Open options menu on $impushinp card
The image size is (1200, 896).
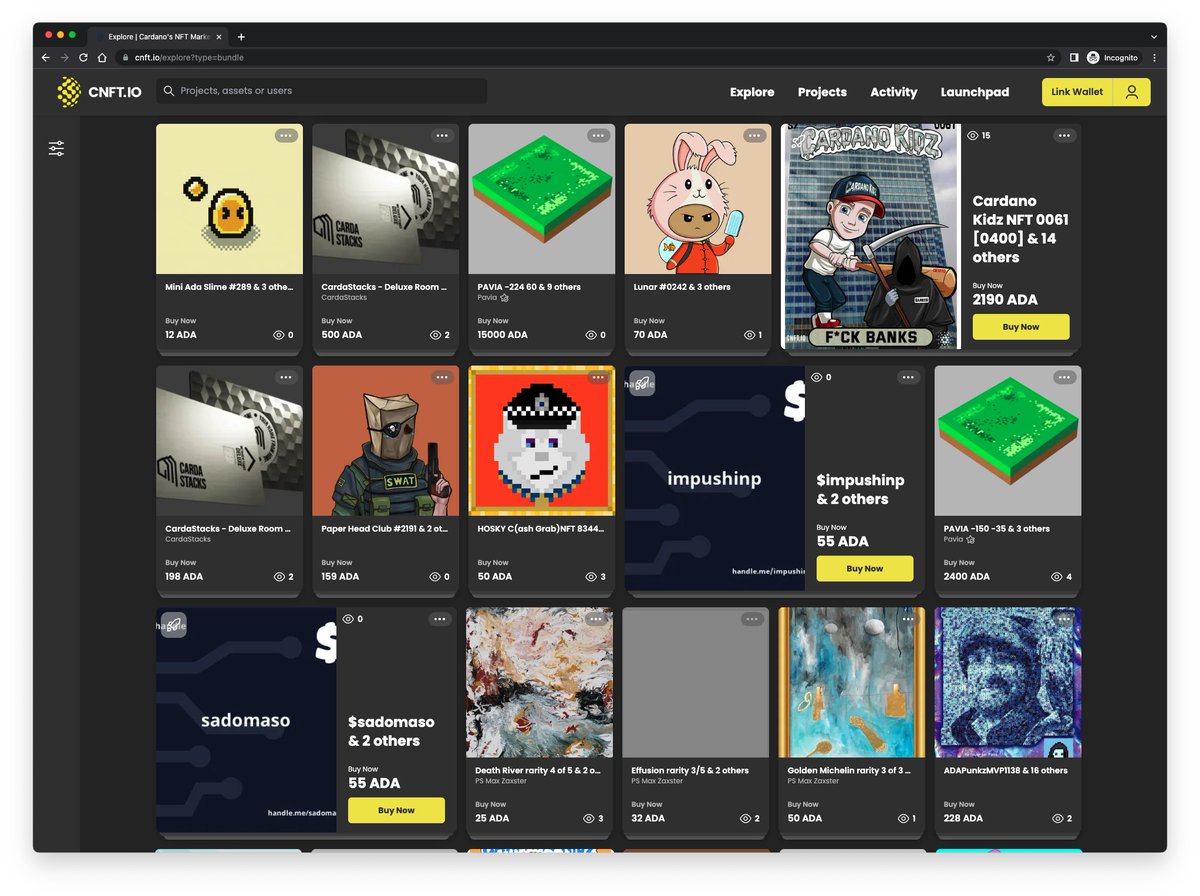(908, 377)
